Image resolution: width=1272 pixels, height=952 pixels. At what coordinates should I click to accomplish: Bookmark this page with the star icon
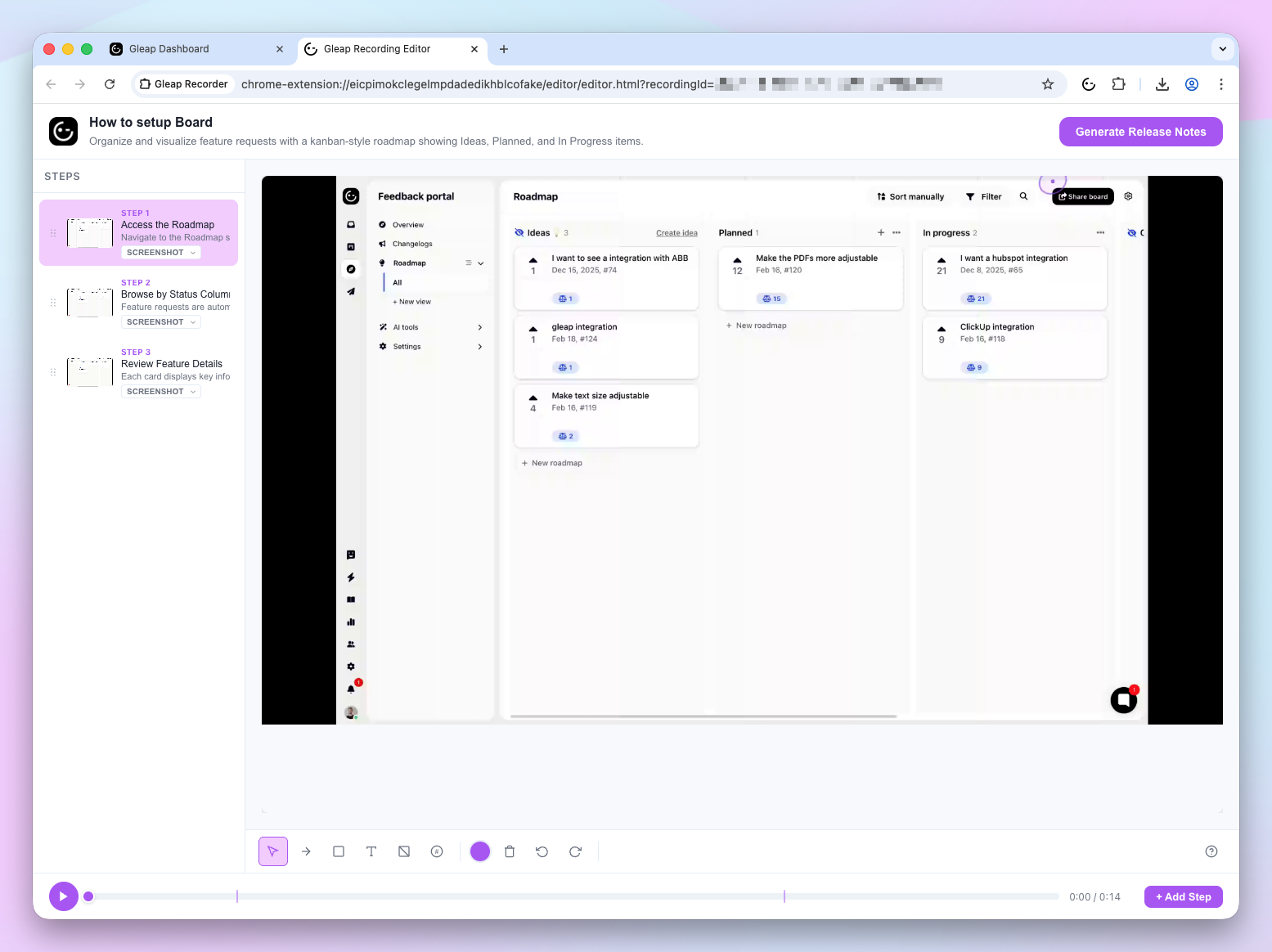click(1048, 84)
